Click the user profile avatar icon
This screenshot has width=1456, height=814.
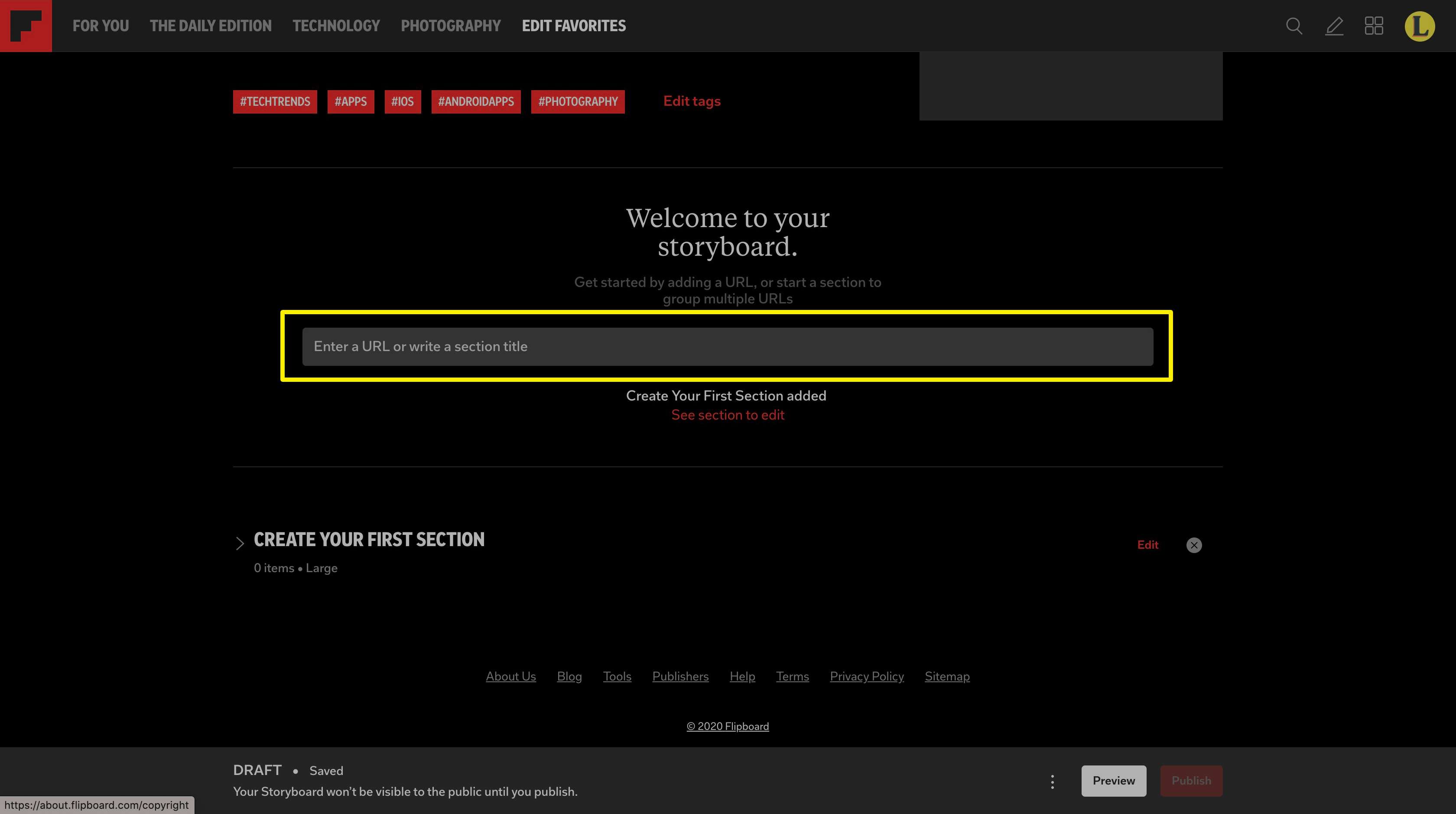[1420, 25]
